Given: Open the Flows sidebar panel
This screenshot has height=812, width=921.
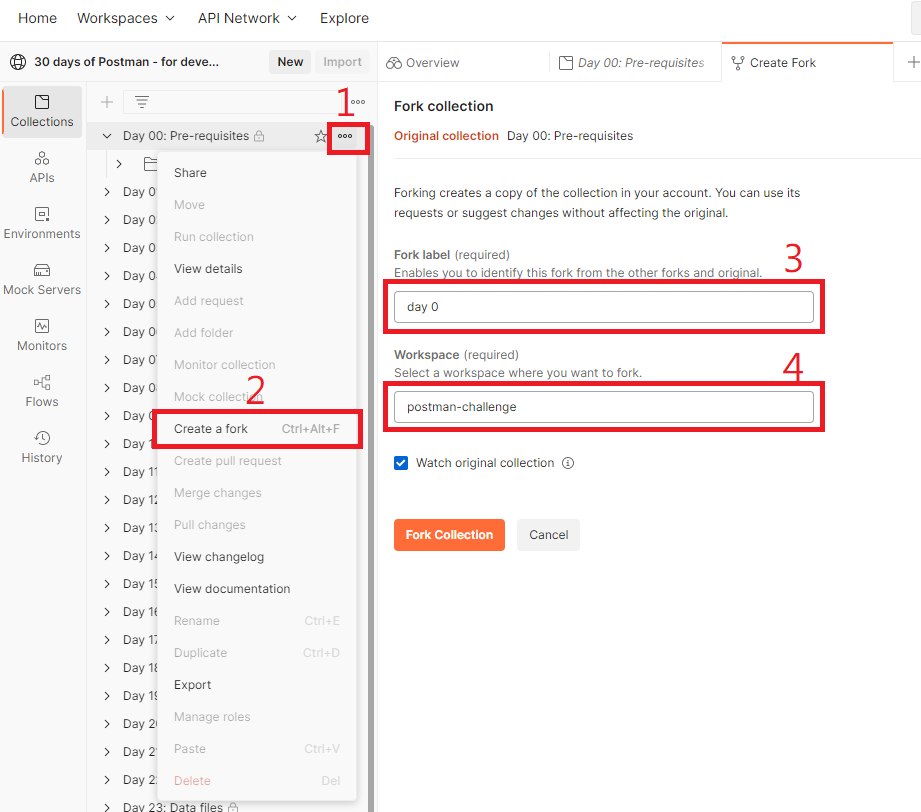Looking at the screenshot, I should tap(42, 391).
